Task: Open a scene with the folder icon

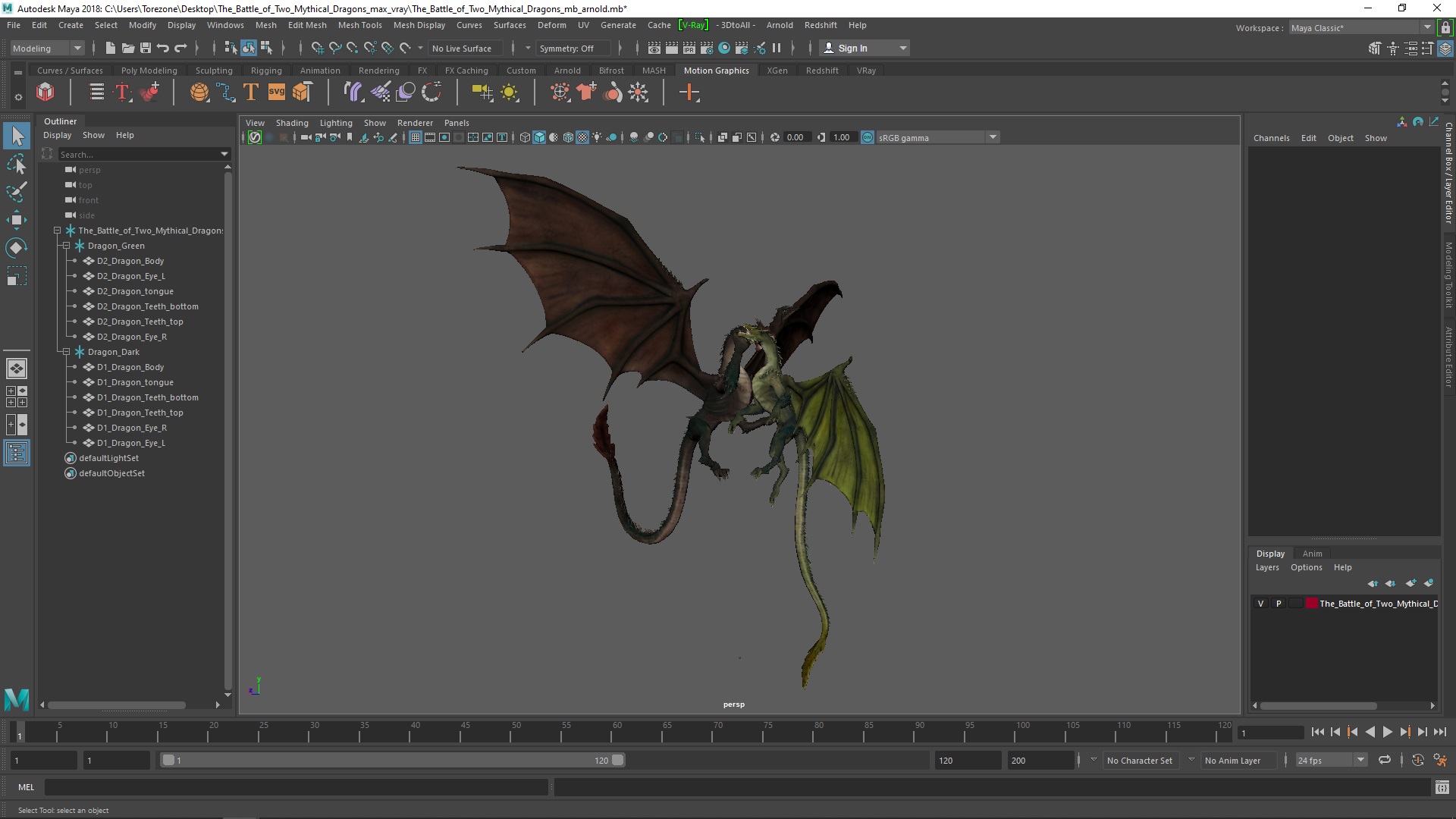Action: click(x=128, y=48)
